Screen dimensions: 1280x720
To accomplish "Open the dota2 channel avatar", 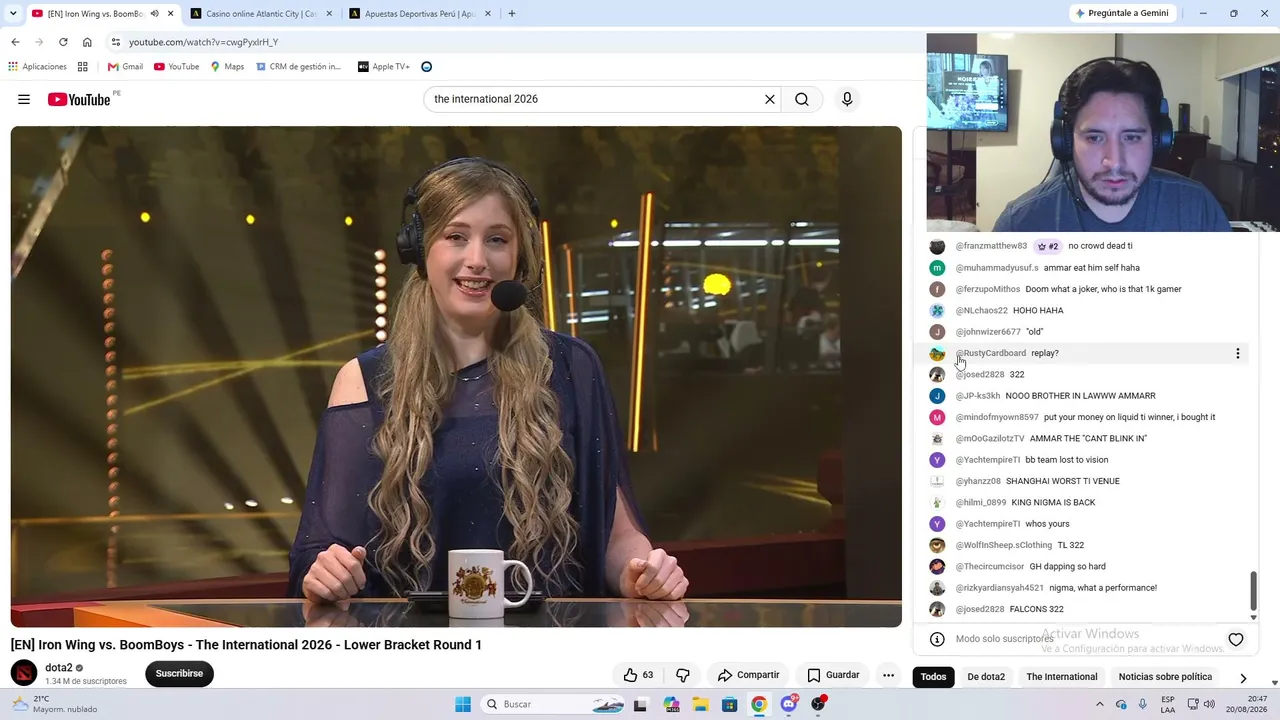I will 24,673.
